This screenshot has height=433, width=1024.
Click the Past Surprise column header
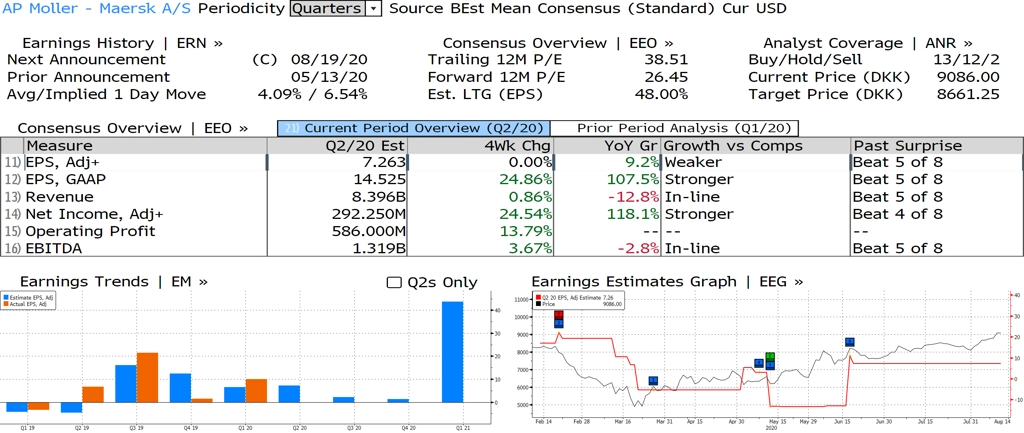(937, 146)
